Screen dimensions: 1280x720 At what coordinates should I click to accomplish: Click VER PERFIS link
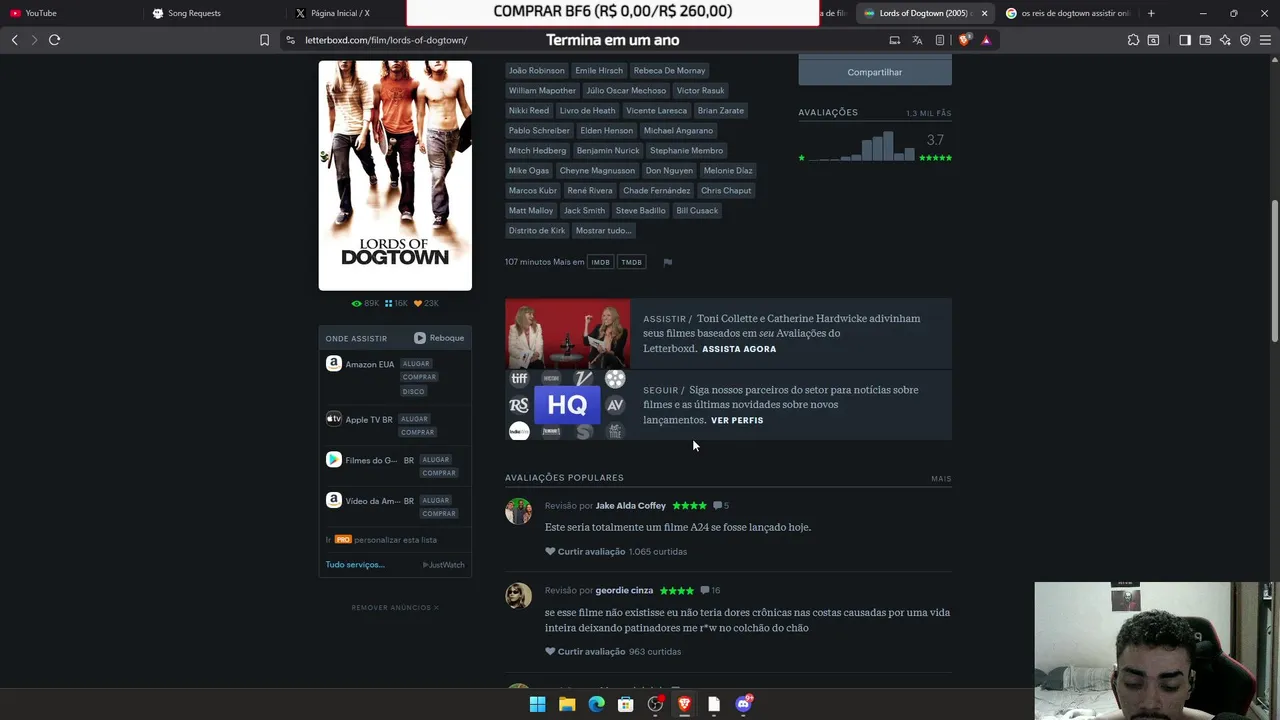pos(737,420)
